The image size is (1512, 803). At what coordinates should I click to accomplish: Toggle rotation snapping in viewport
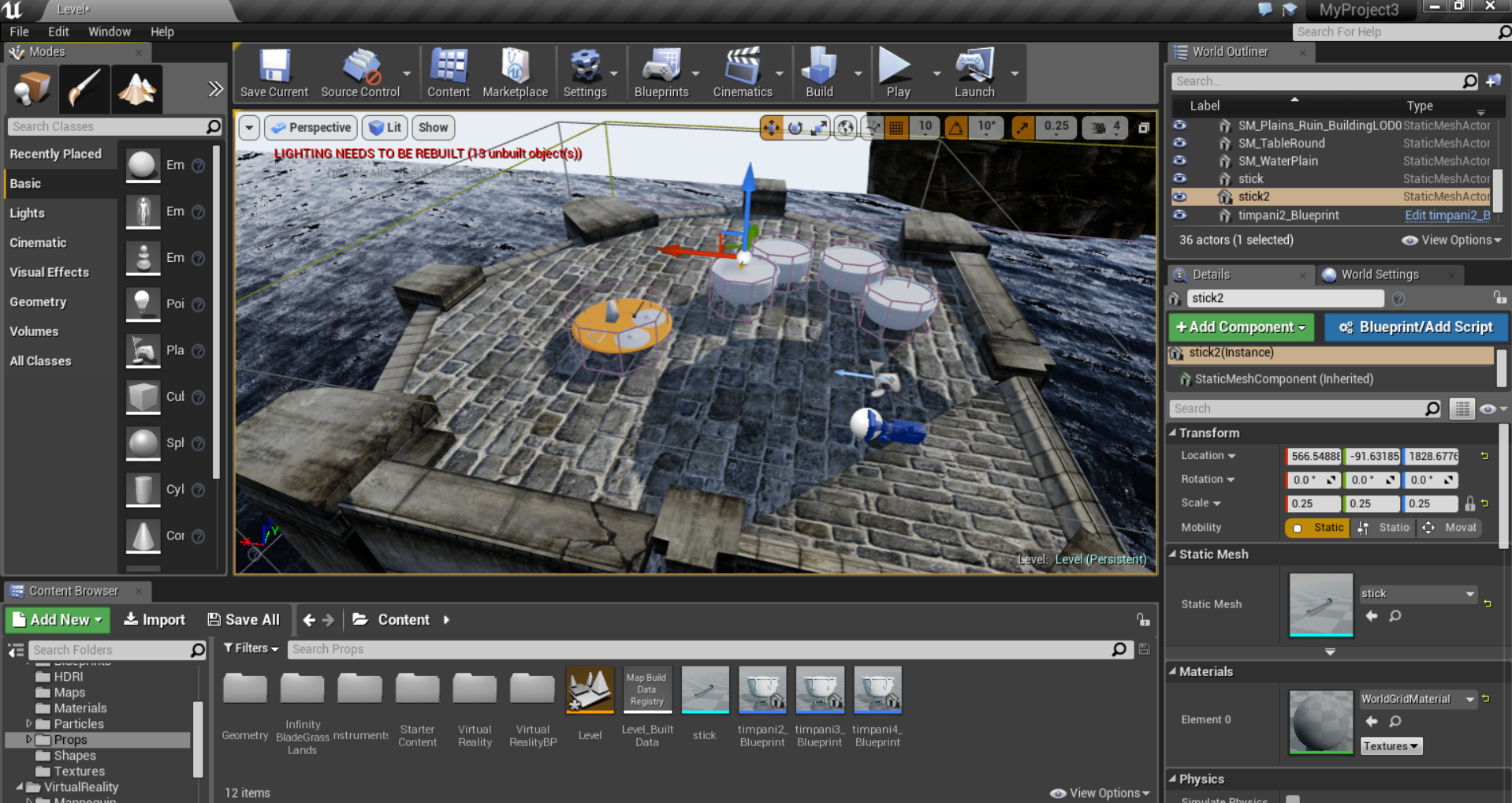coord(956,127)
